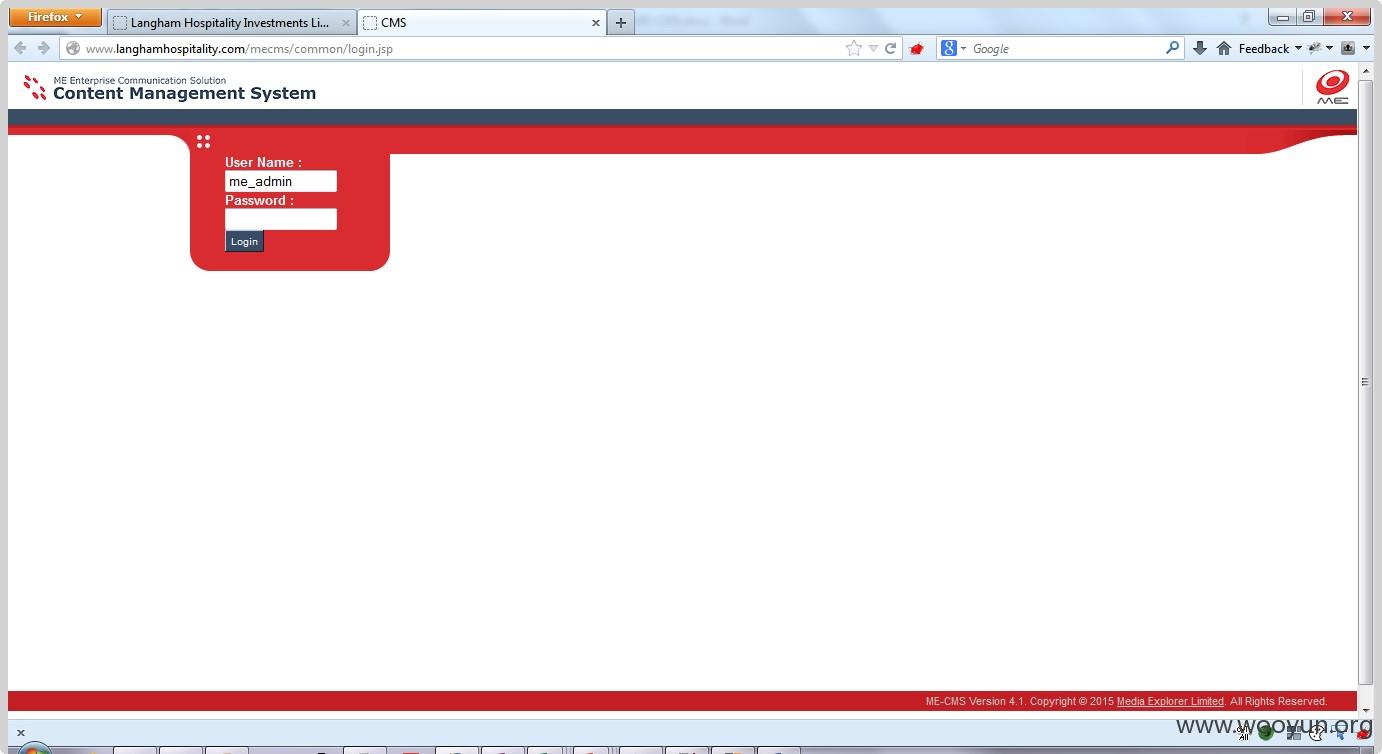Click the ME logo in page header

point(1332,87)
